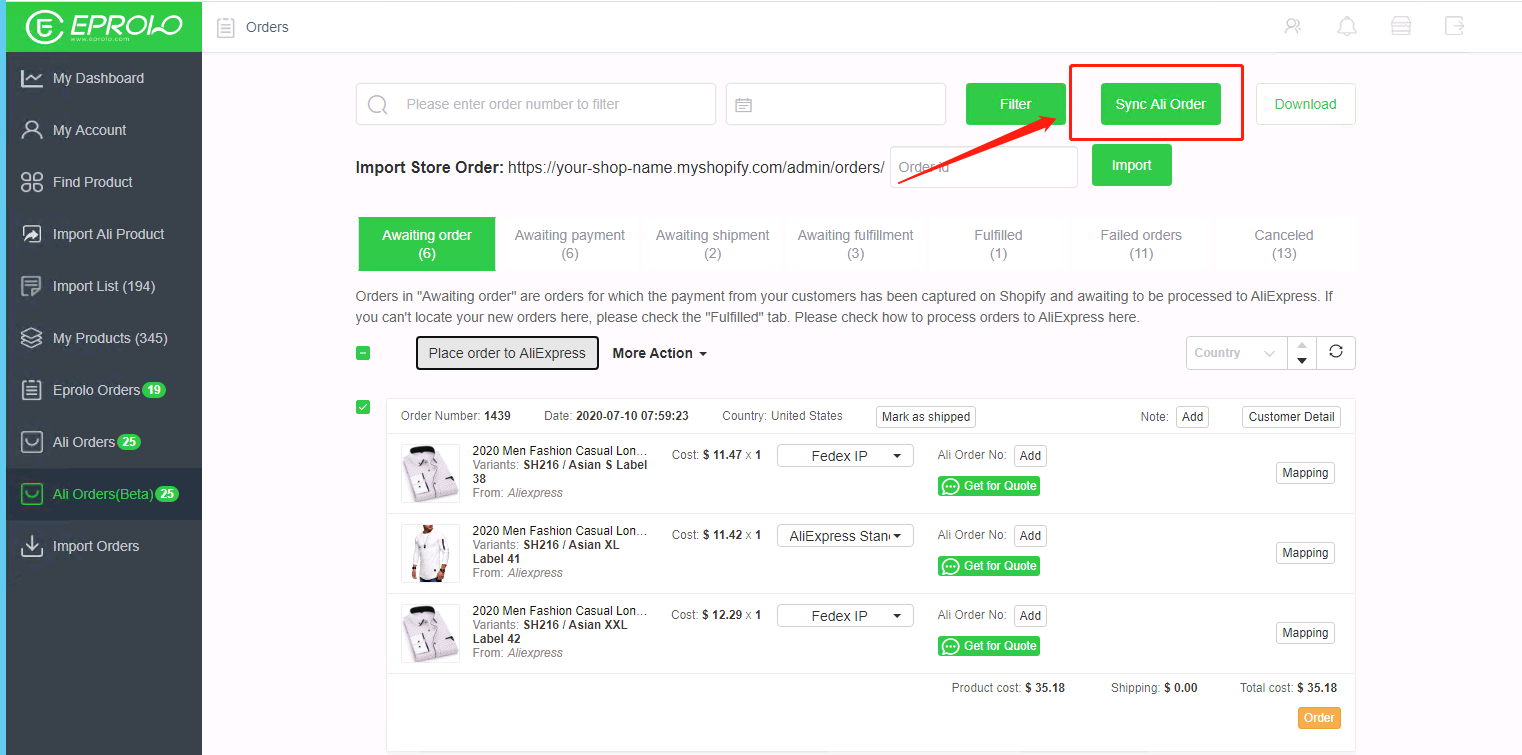The width and height of the screenshot is (1522, 755).
Task: Click the Add button next to Note
Action: pyautogui.click(x=1192, y=417)
